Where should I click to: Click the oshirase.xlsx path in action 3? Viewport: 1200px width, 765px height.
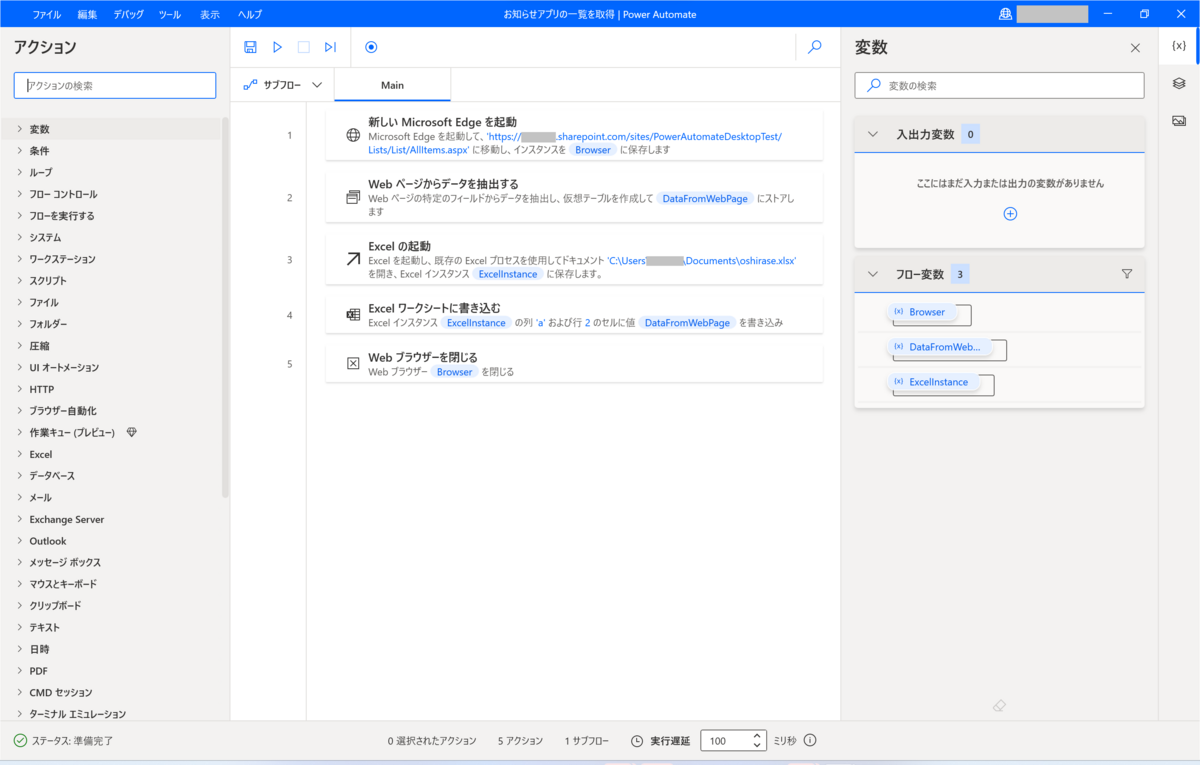tap(701, 260)
